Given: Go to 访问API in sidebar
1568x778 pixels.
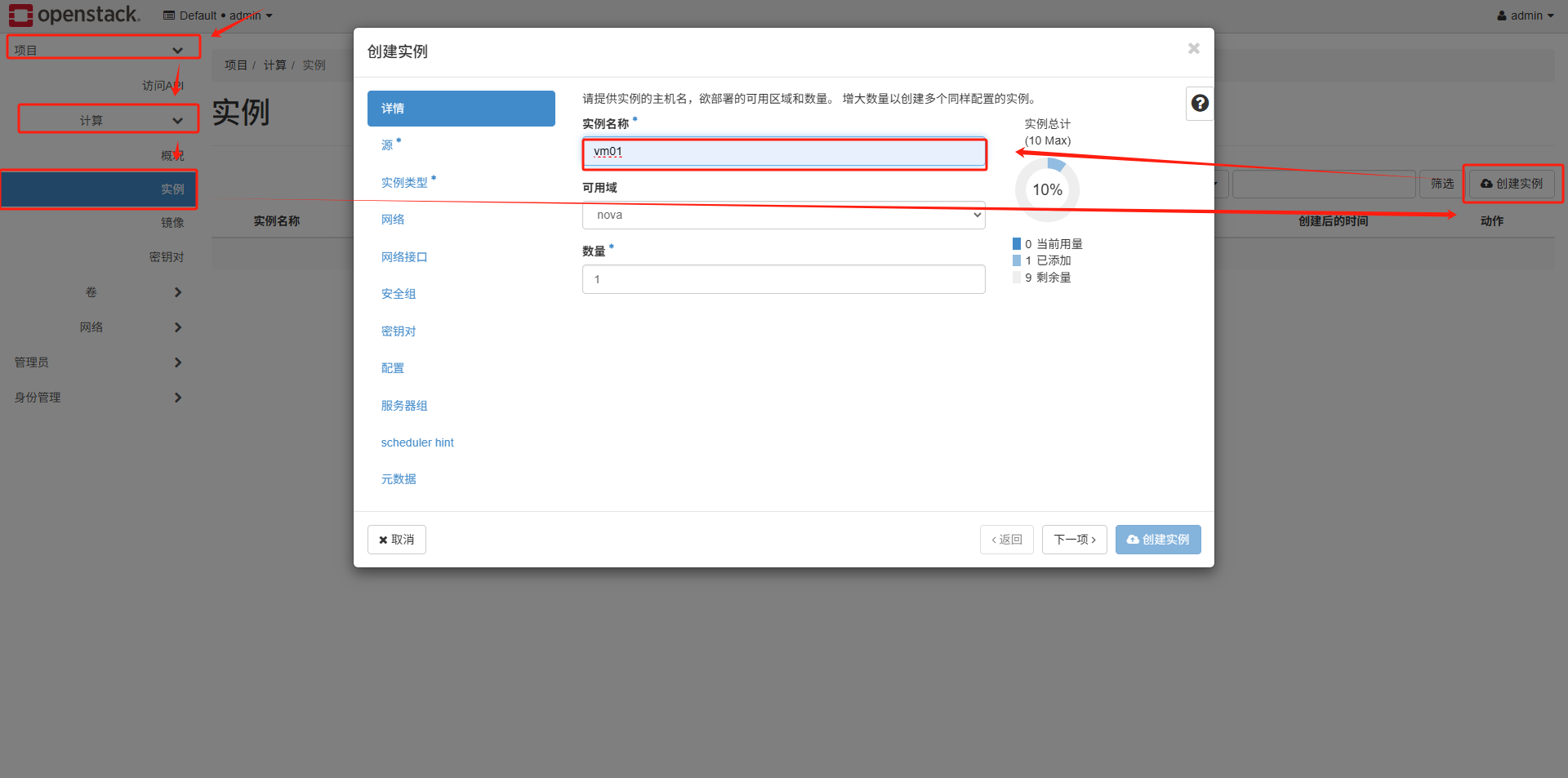Looking at the screenshot, I should click(163, 86).
